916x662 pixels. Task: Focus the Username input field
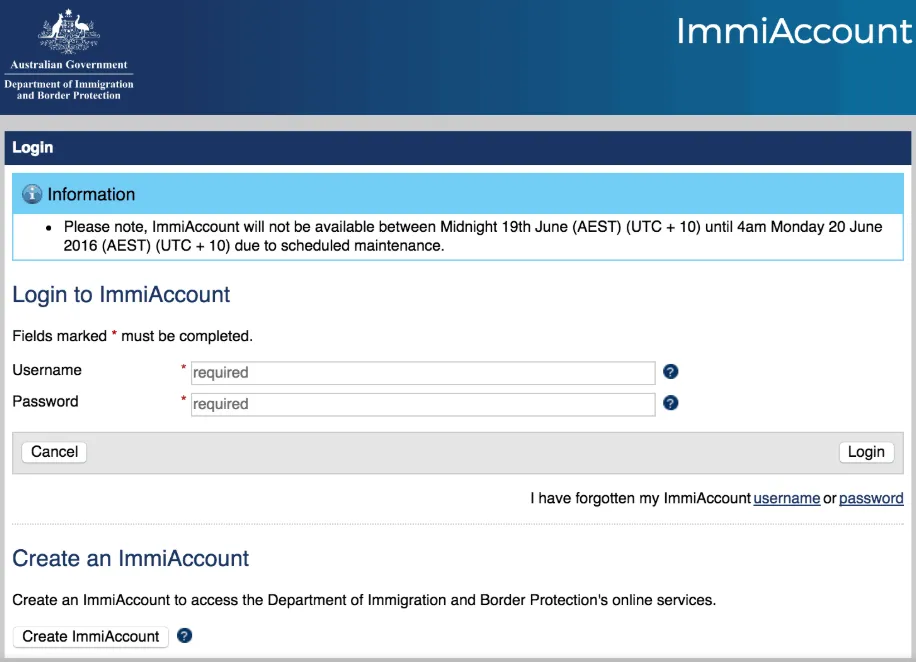click(423, 373)
